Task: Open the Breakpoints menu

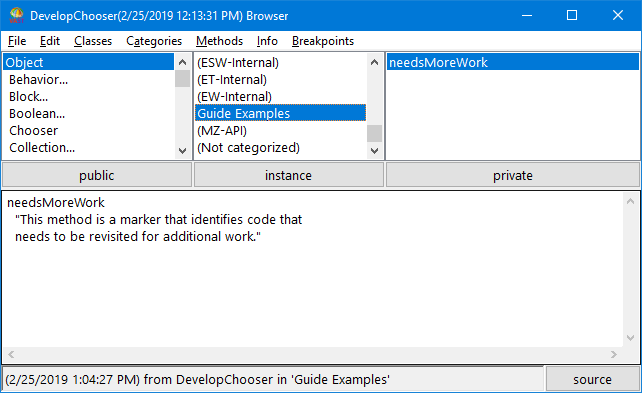Action: click(x=323, y=41)
